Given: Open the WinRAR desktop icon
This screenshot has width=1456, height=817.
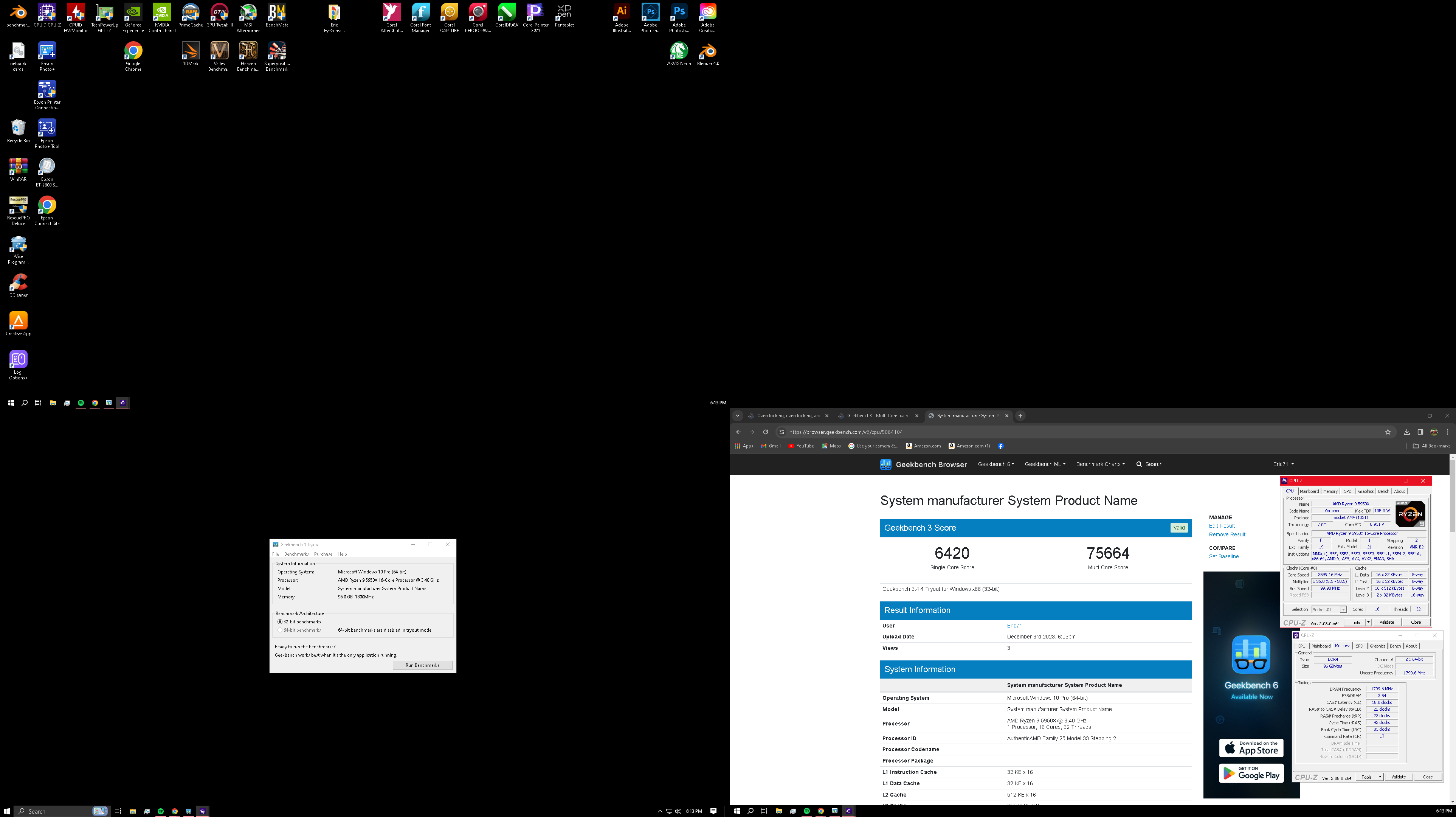Looking at the screenshot, I should point(18,169).
